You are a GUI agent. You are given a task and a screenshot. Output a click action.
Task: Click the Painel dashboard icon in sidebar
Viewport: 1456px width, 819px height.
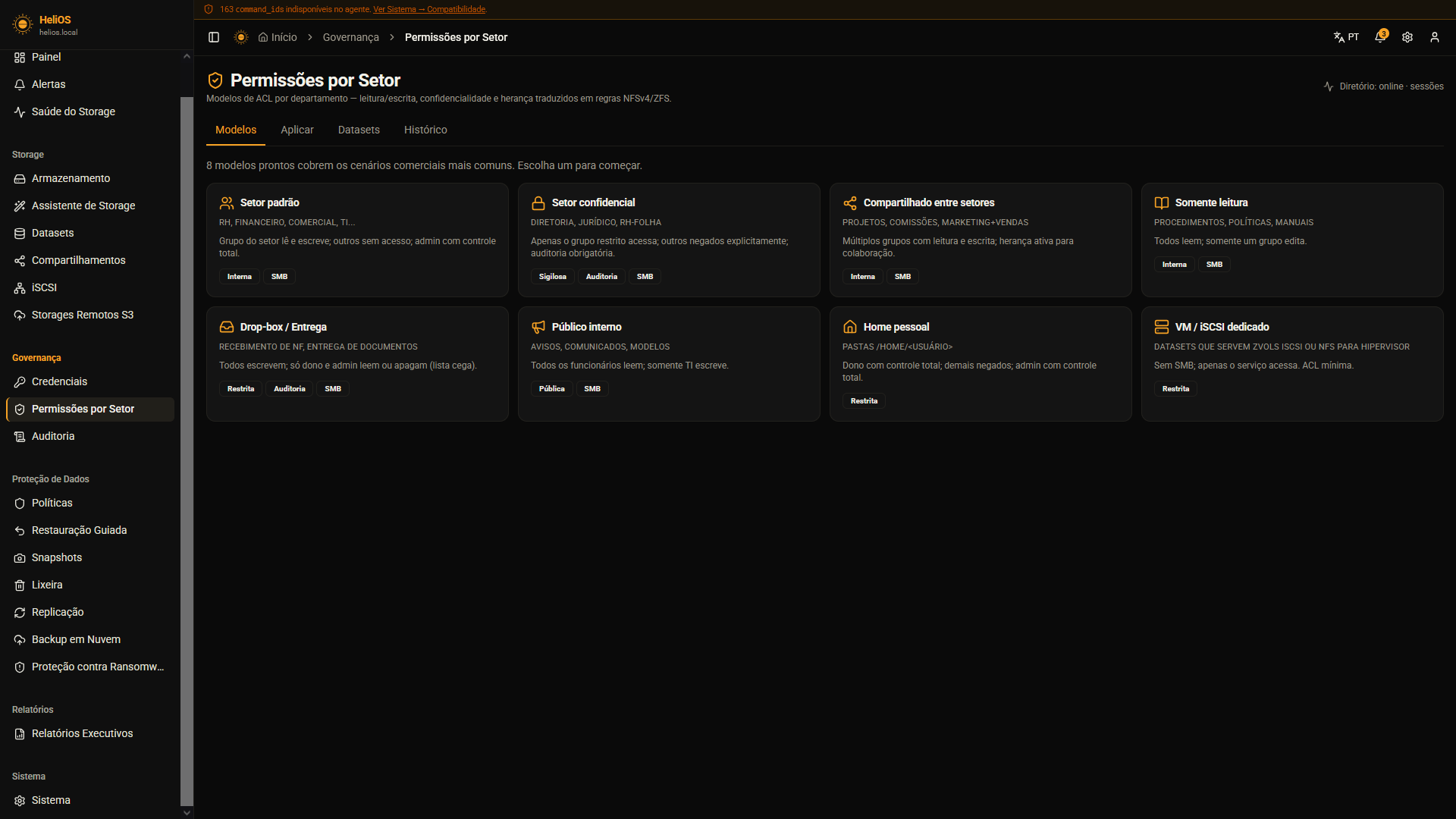20,57
